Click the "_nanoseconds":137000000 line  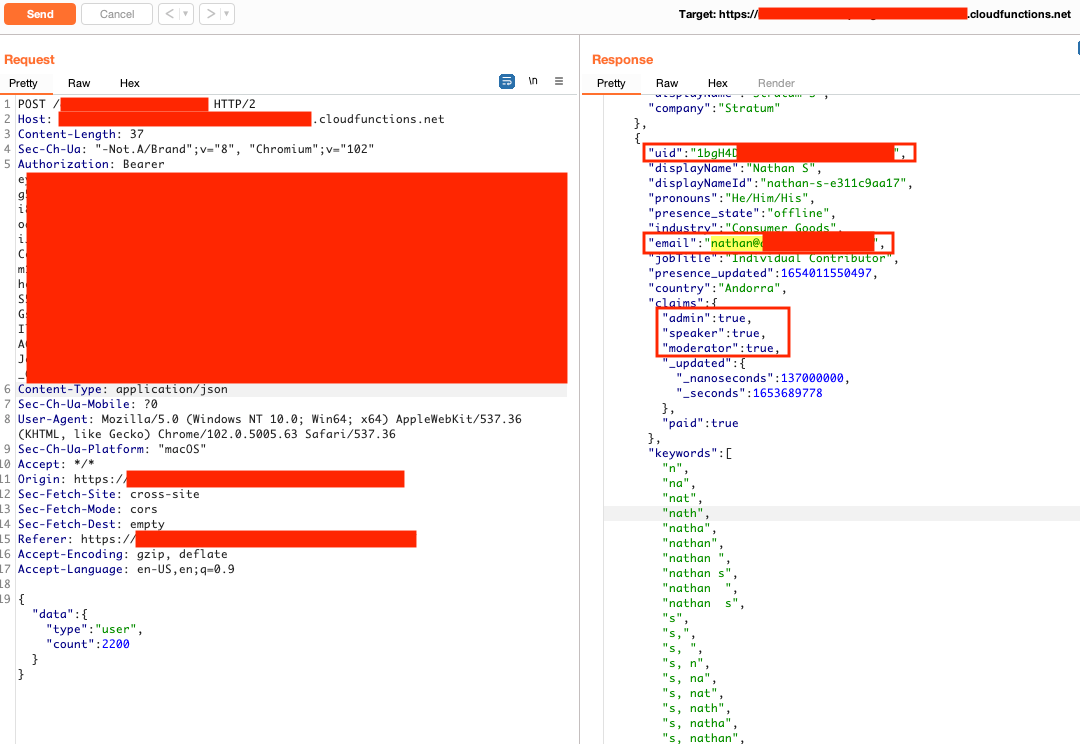click(762, 378)
